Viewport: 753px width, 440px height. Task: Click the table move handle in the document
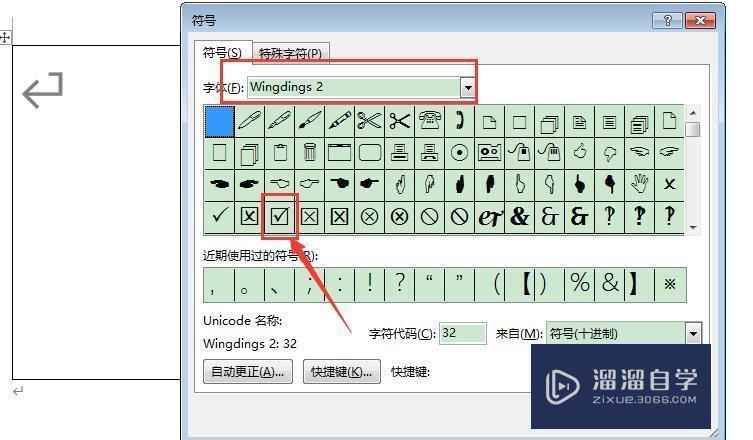(x=5, y=37)
